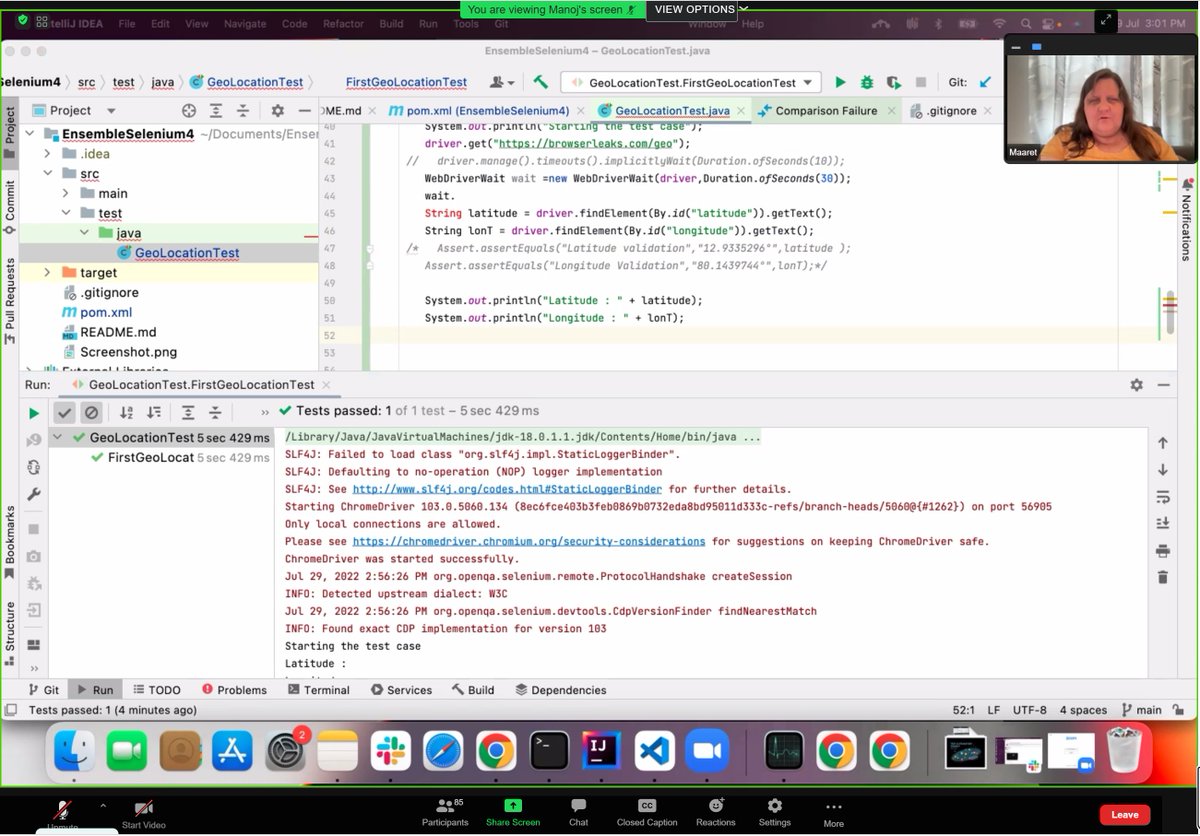Open Project panel gear options

(277, 111)
